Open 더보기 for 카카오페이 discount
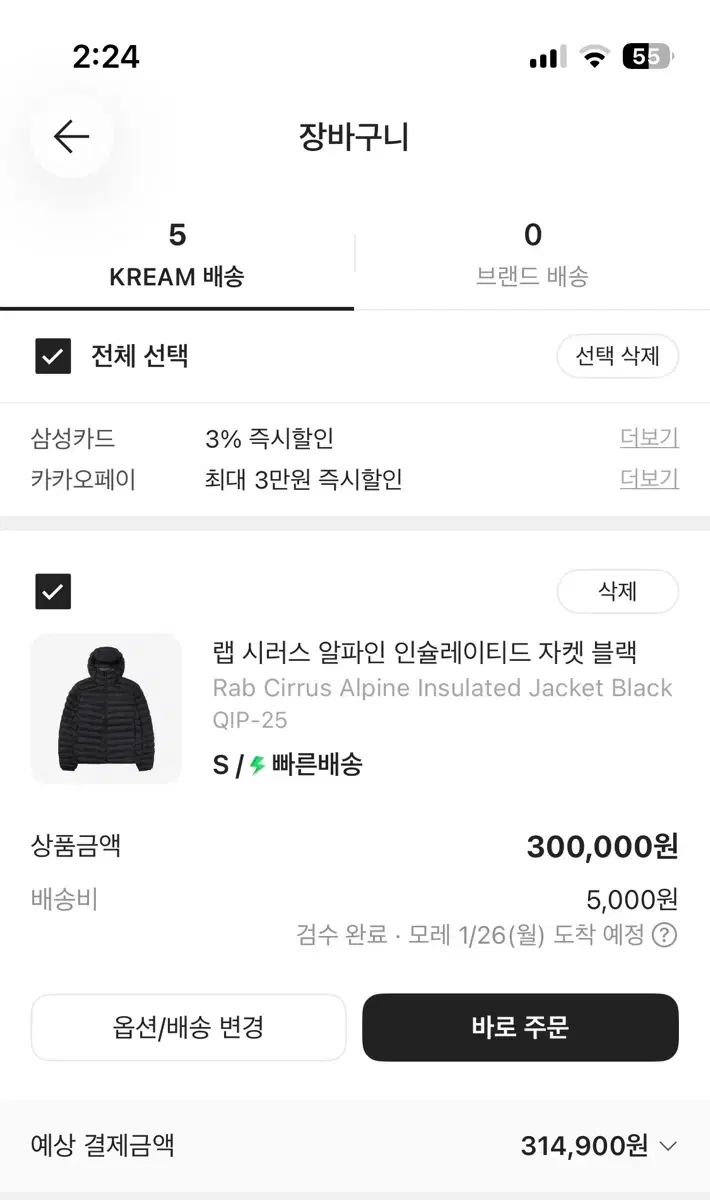The height and width of the screenshot is (1200, 710). coord(649,479)
